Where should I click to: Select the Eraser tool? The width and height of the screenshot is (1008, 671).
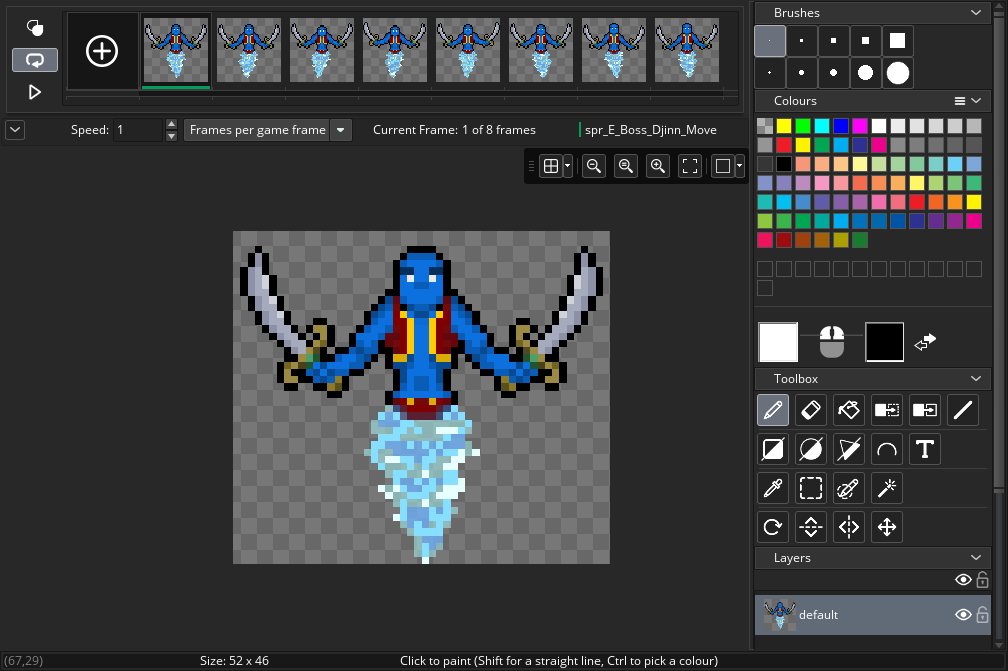coord(810,410)
